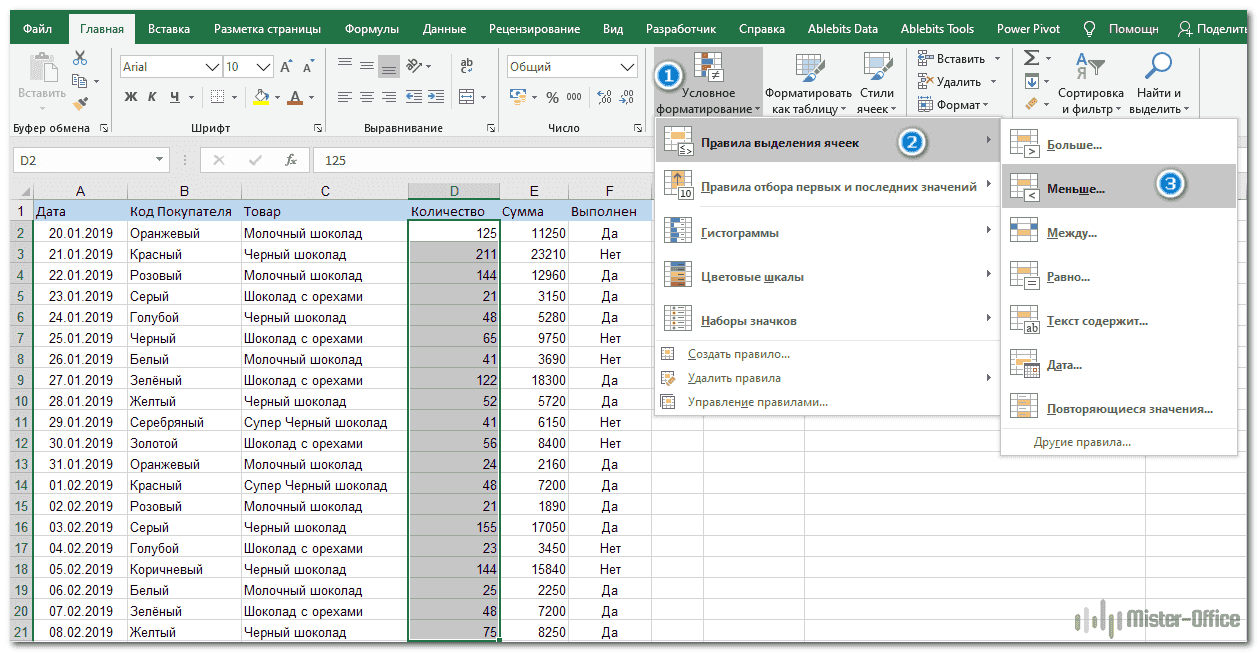This screenshot has width=1258, height=653.
Task: Click the Wrap Text icon
Action: pyautogui.click(x=466, y=66)
